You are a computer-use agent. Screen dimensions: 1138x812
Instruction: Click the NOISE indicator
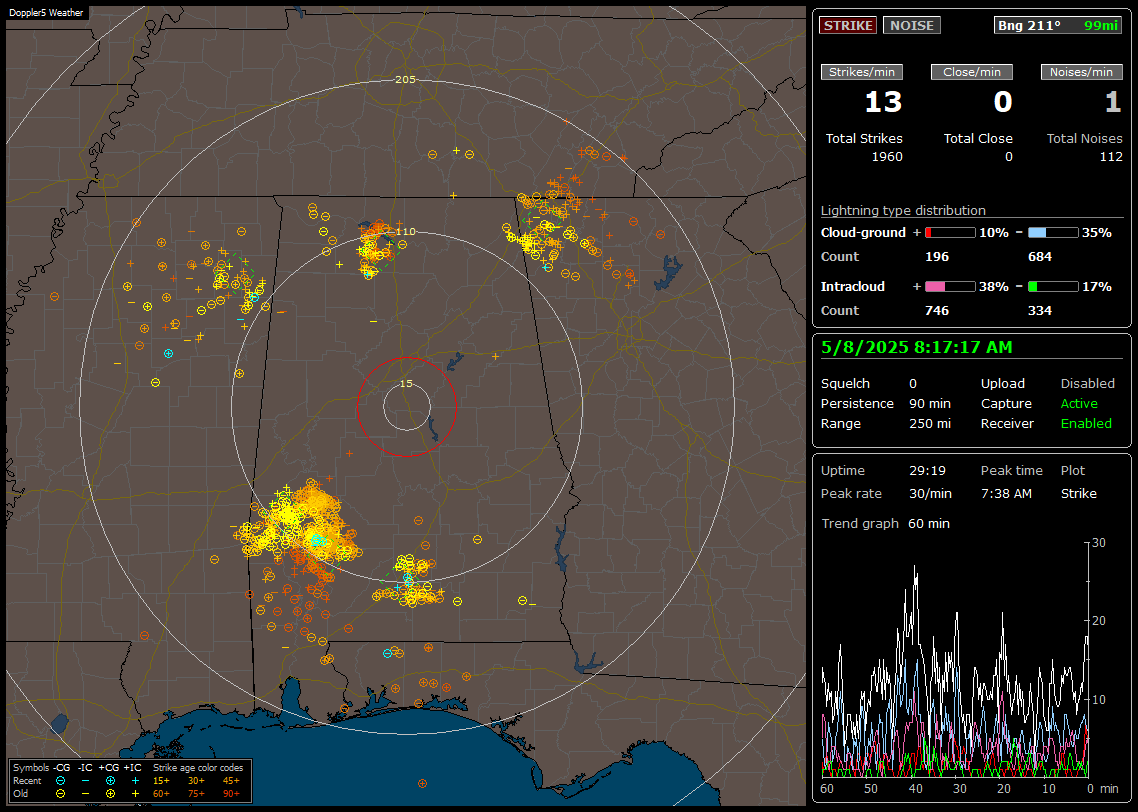click(x=912, y=25)
